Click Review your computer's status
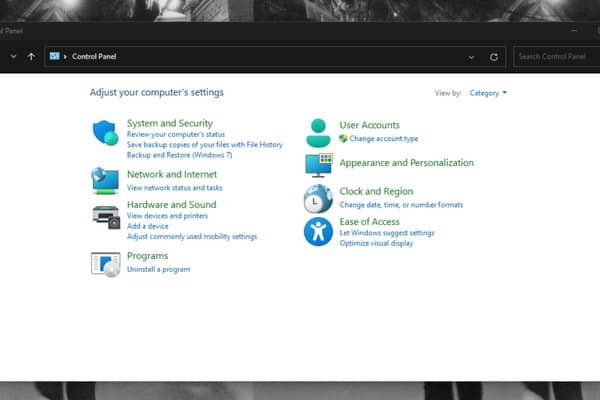Viewport: 600px width, 400px height. (176, 134)
